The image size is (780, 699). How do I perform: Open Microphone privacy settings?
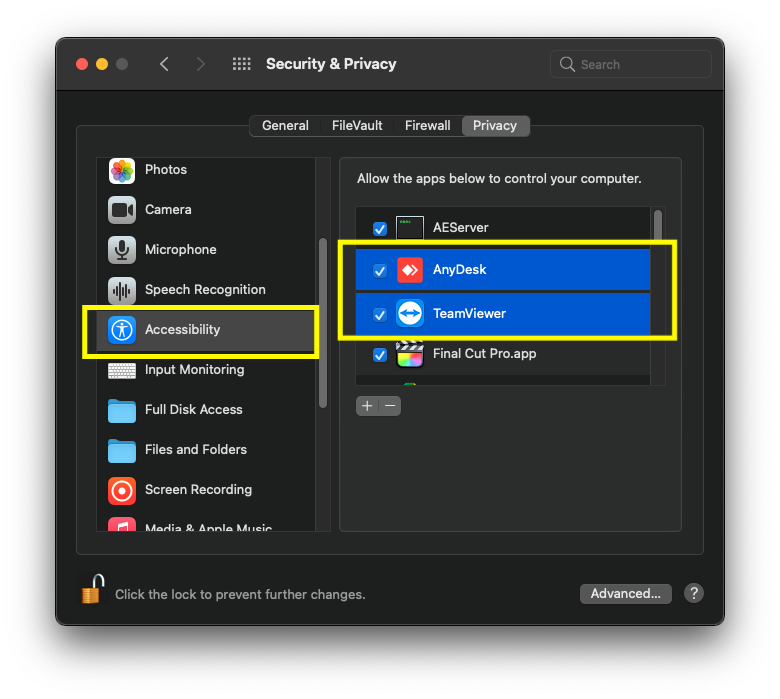179,250
